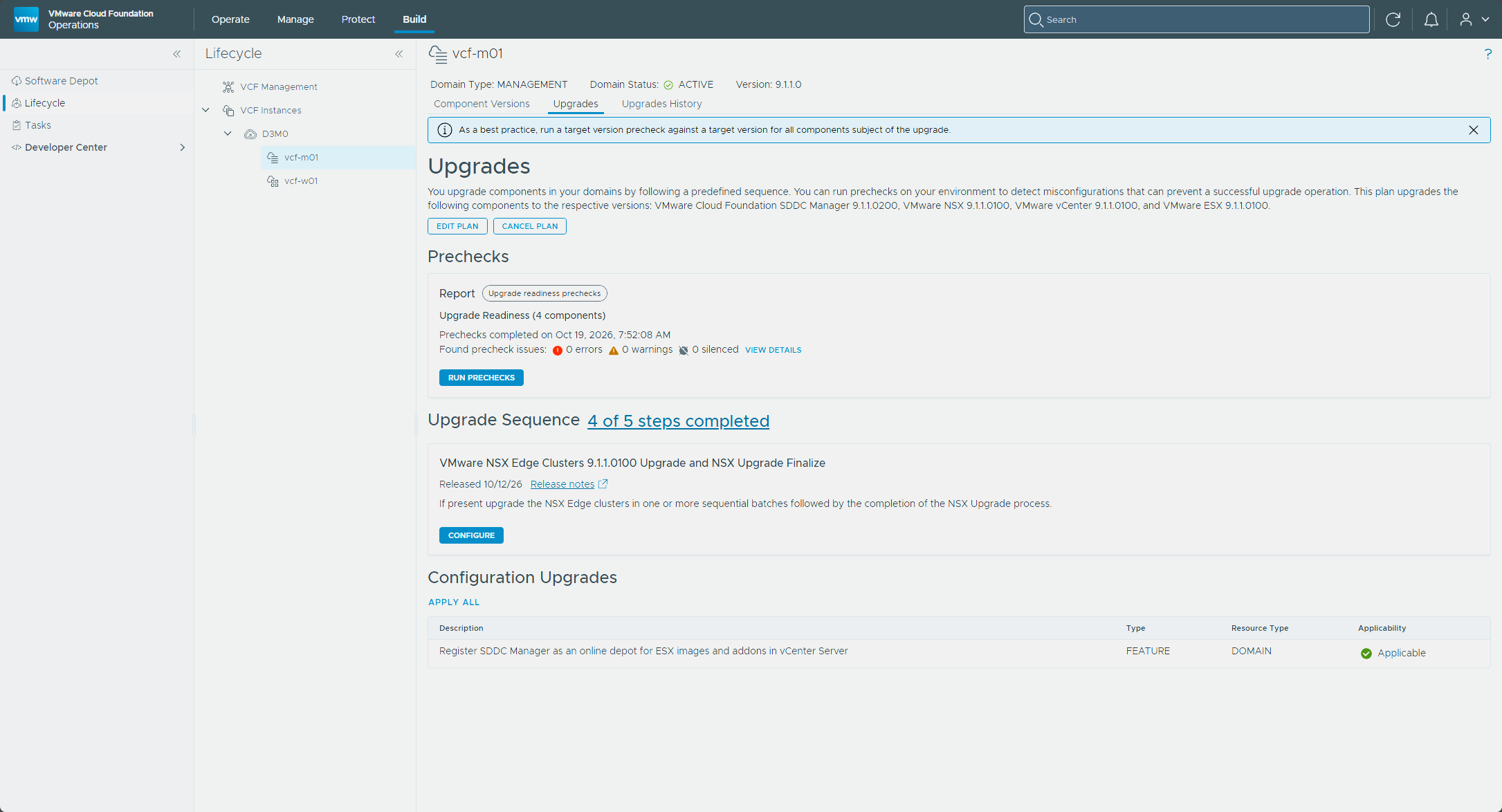Image resolution: width=1502 pixels, height=812 pixels.
Task: Click the refresh icon in top bar
Action: (1393, 19)
